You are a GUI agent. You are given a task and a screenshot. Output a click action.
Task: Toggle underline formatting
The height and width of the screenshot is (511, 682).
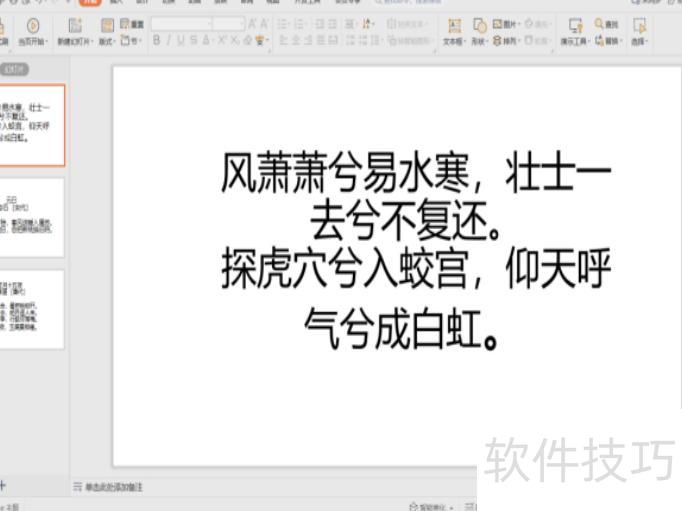181,40
